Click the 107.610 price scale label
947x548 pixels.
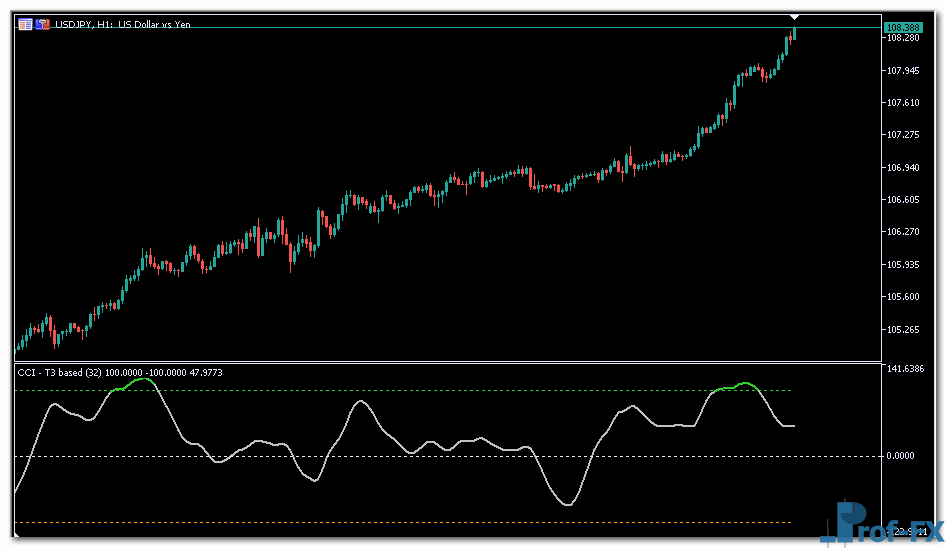point(903,103)
